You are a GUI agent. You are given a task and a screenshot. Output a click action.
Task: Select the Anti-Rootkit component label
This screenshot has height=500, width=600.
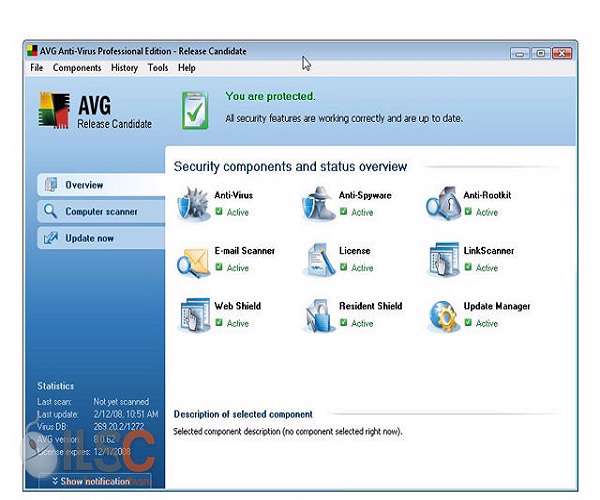click(487, 195)
